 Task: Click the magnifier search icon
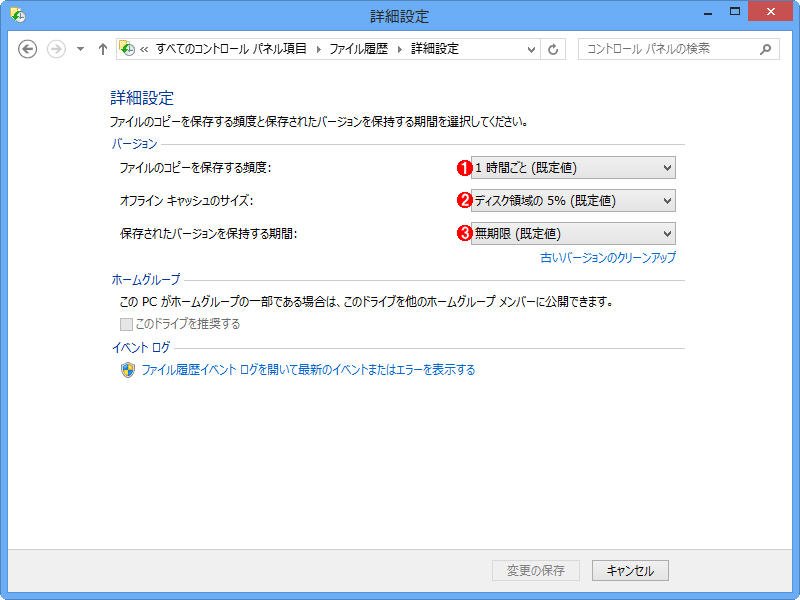pos(765,49)
